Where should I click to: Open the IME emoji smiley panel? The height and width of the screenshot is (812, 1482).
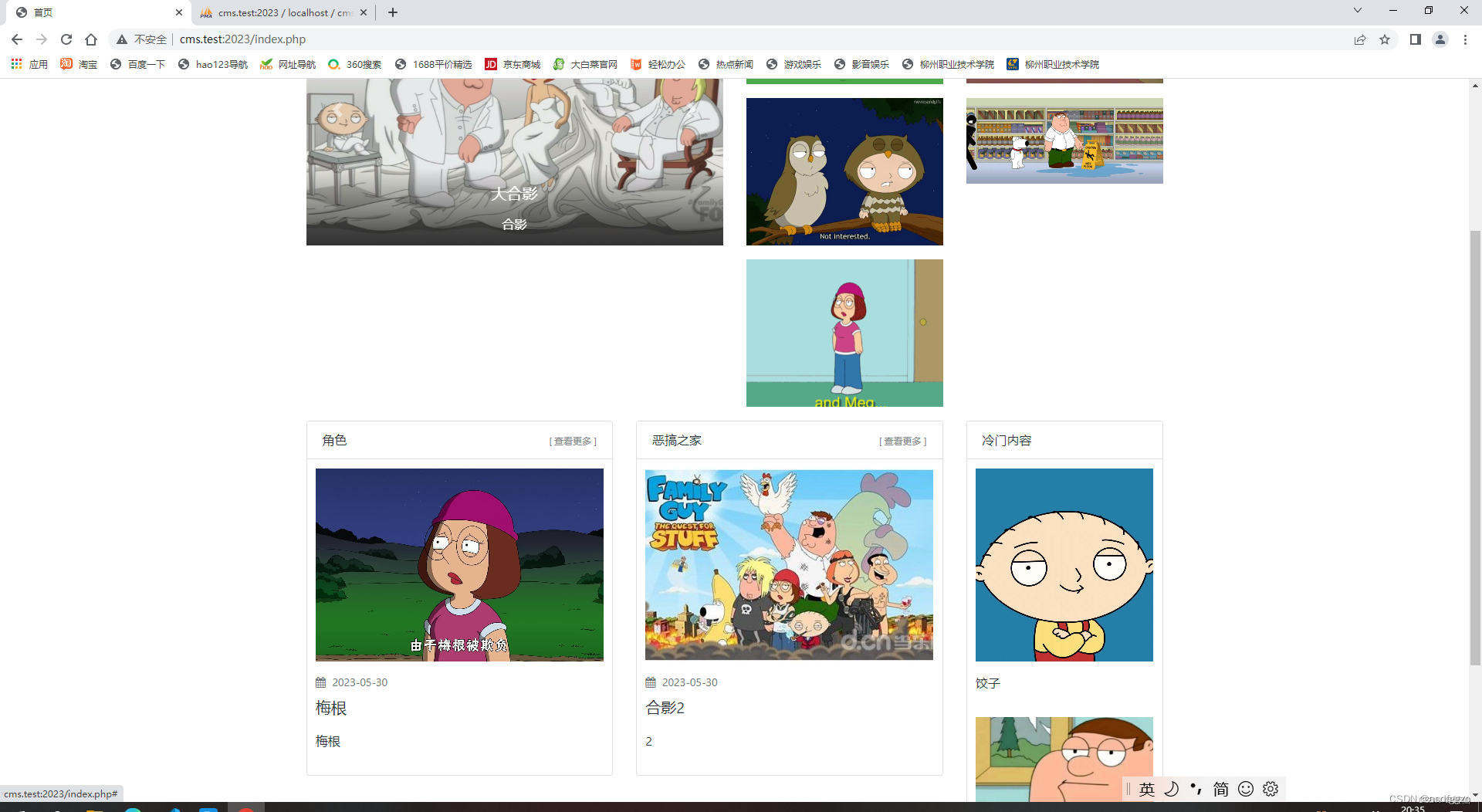coord(1246,789)
